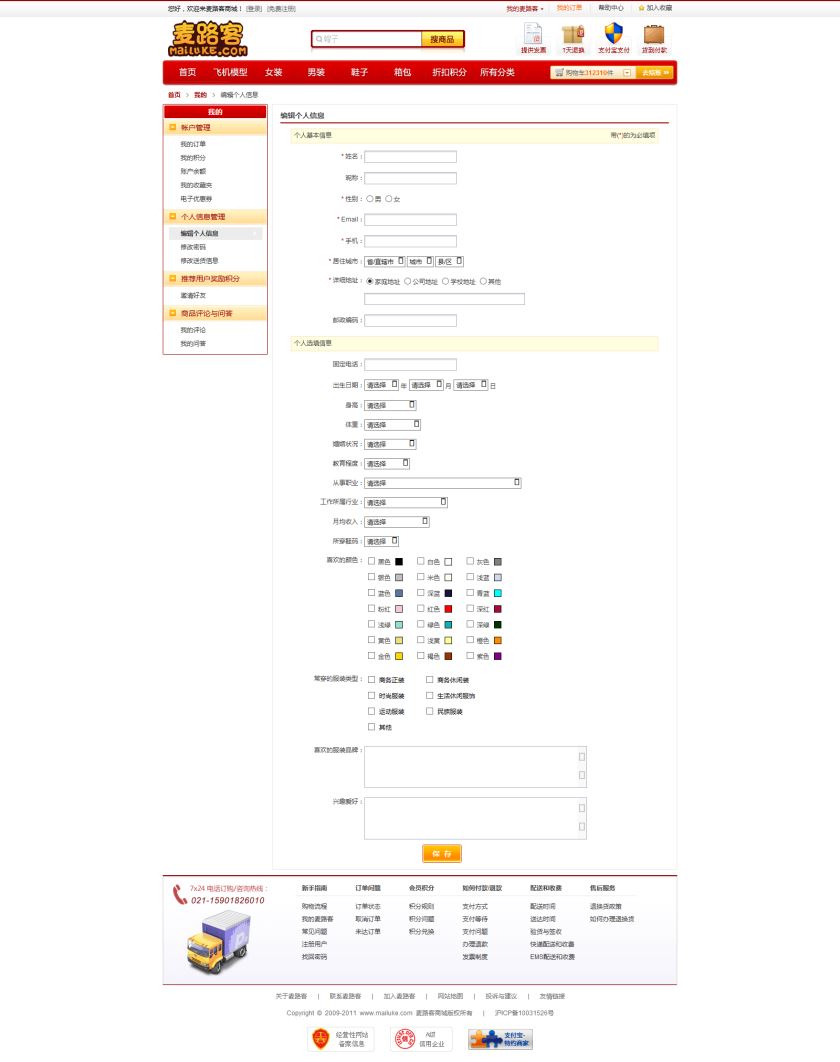Open the 省/直辖市 province dropdown
840x1062 pixels.
(385, 261)
